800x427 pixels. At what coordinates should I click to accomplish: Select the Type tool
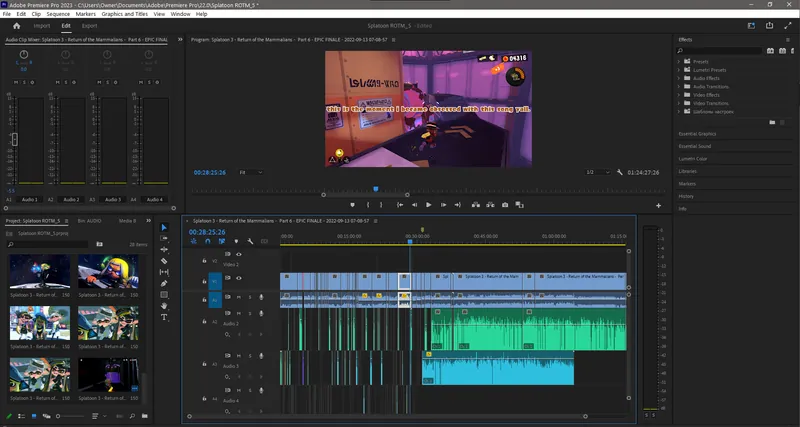[164, 317]
